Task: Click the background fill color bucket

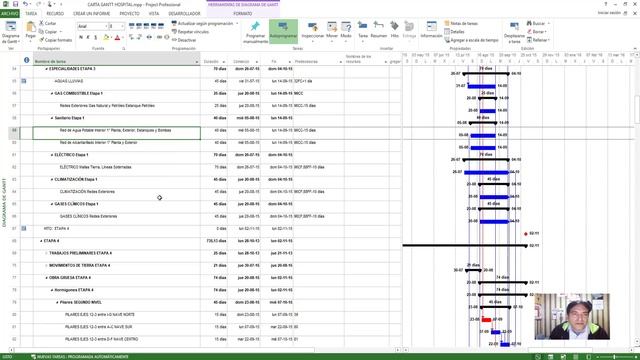Action: [106, 38]
